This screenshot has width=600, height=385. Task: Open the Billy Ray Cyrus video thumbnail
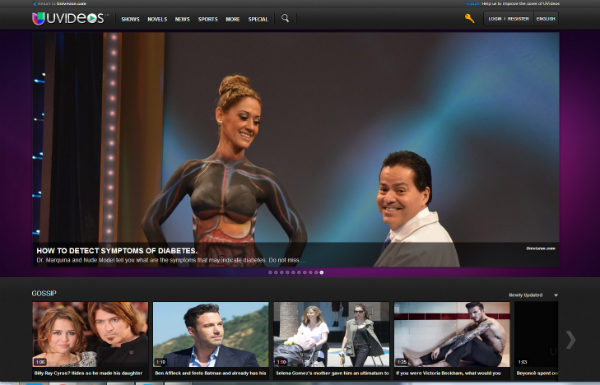point(90,334)
